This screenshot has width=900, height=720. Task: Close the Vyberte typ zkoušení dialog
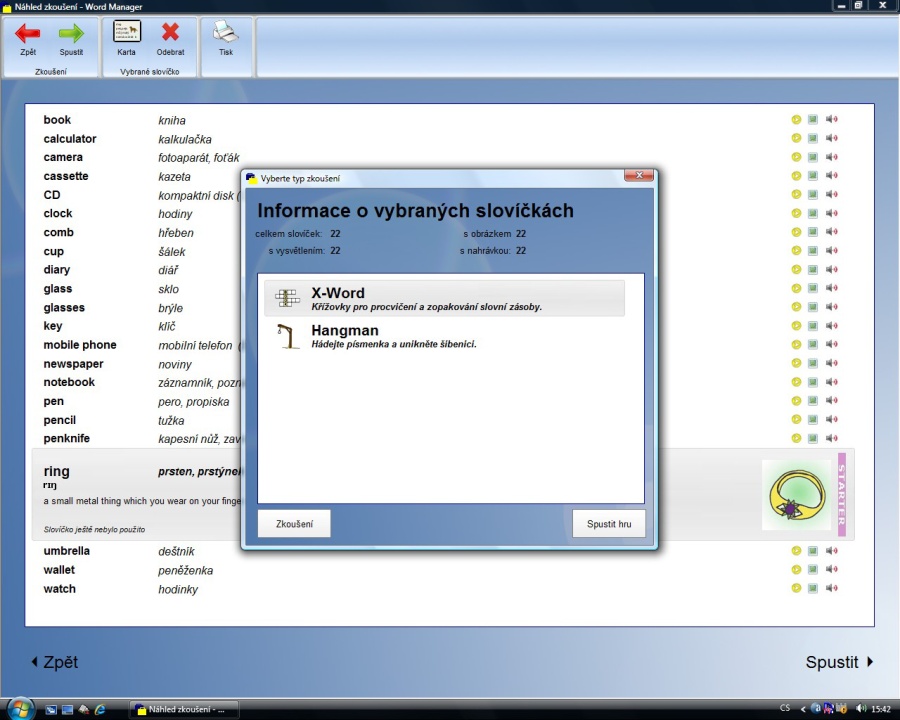(638, 177)
